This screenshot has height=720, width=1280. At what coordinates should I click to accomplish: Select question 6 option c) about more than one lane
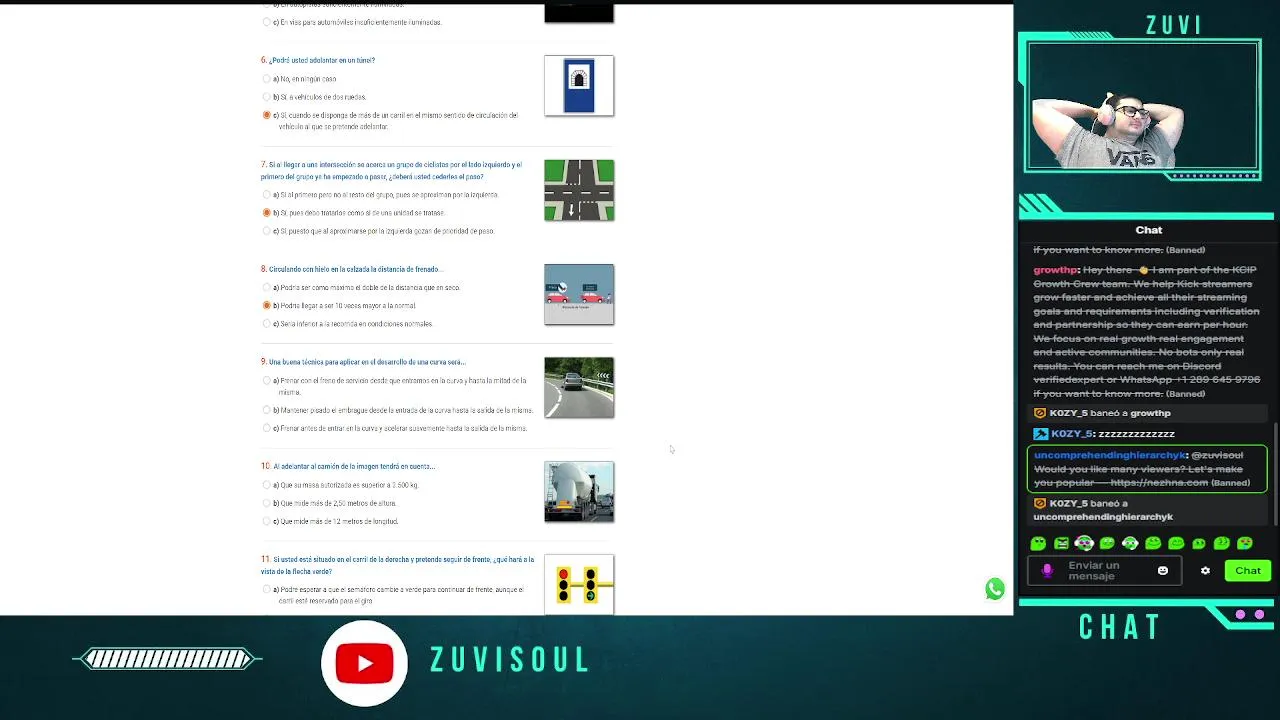266,115
